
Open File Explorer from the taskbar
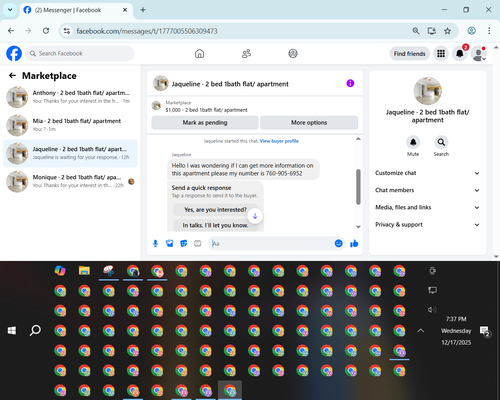(x=84, y=271)
